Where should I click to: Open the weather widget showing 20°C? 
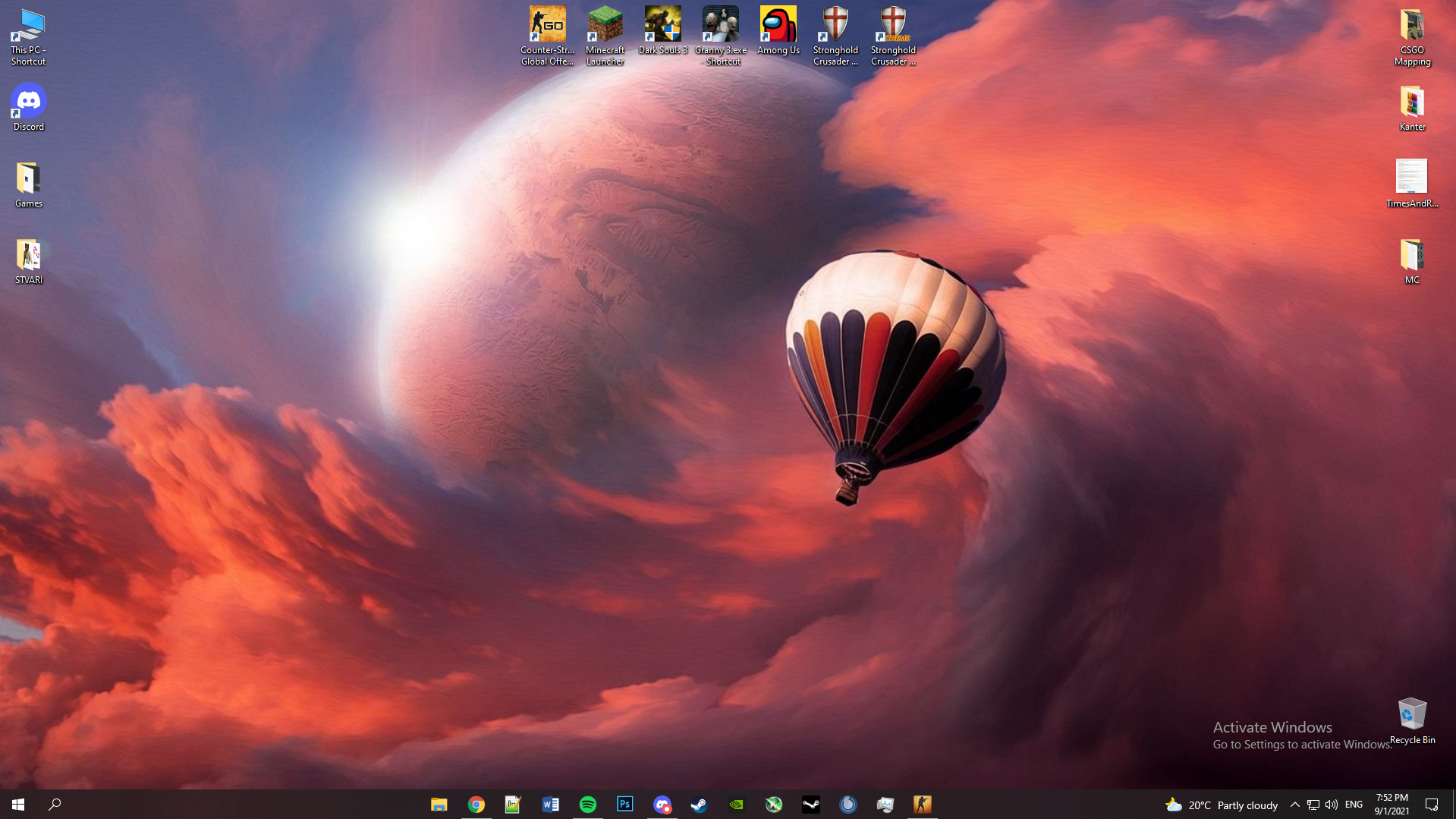(1222, 805)
